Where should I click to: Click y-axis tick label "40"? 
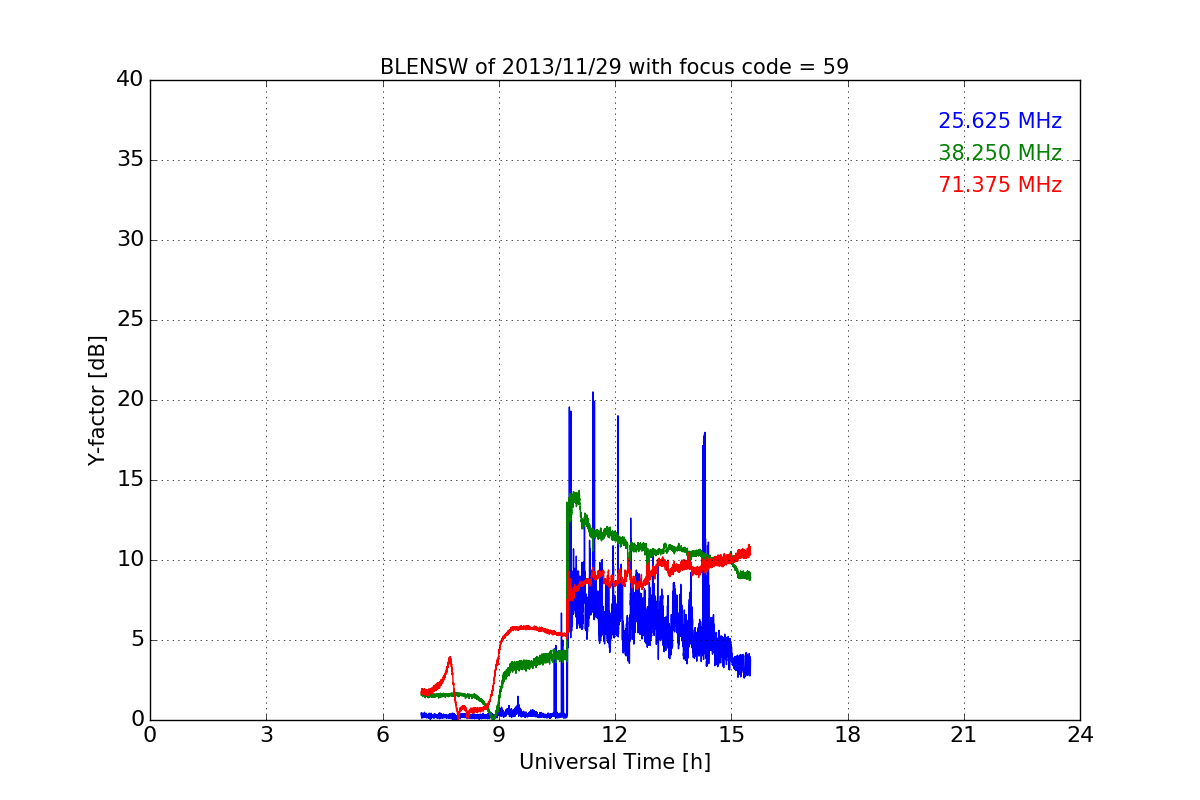[x=130, y=80]
